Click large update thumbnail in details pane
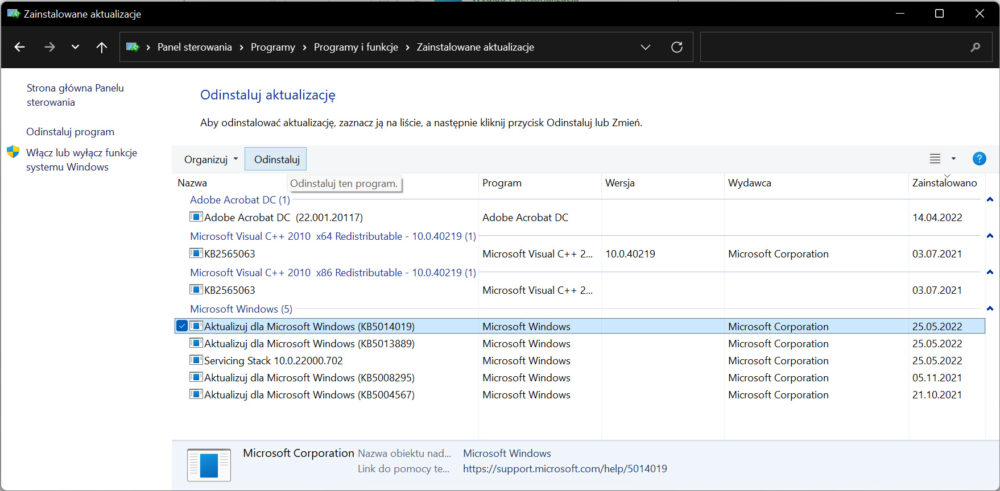1000x491 pixels. (x=209, y=464)
